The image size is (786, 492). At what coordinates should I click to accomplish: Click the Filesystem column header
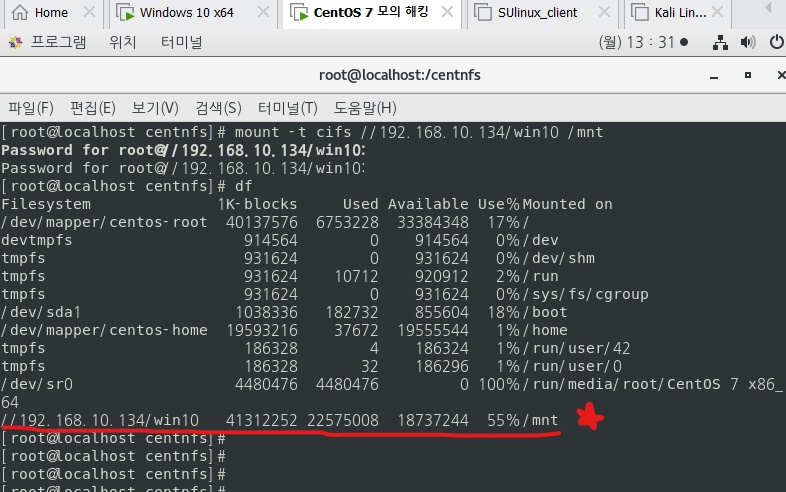tap(46, 204)
